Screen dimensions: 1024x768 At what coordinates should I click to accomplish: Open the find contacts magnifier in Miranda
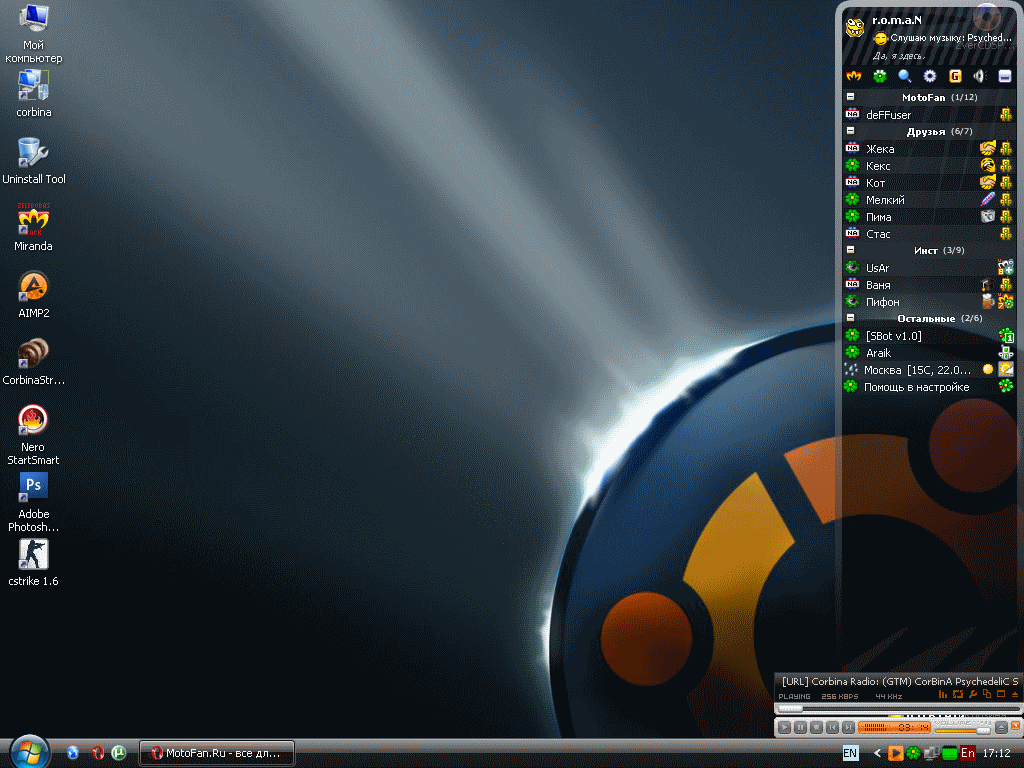904,76
